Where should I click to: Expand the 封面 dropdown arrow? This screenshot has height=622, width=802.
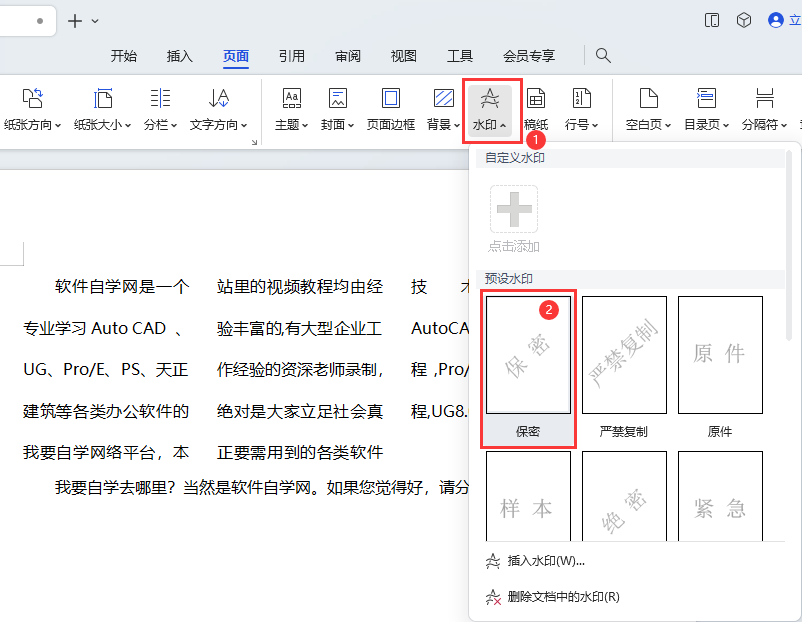pyautogui.click(x=351, y=125)
